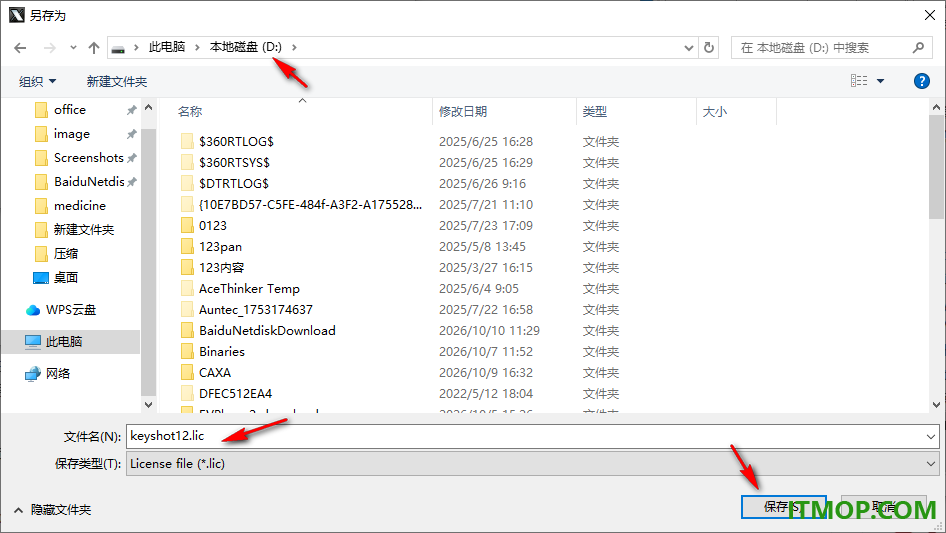Select the 123内容 folder
Viewport: 946px width, 533px height.
click(x=221, y=267)
